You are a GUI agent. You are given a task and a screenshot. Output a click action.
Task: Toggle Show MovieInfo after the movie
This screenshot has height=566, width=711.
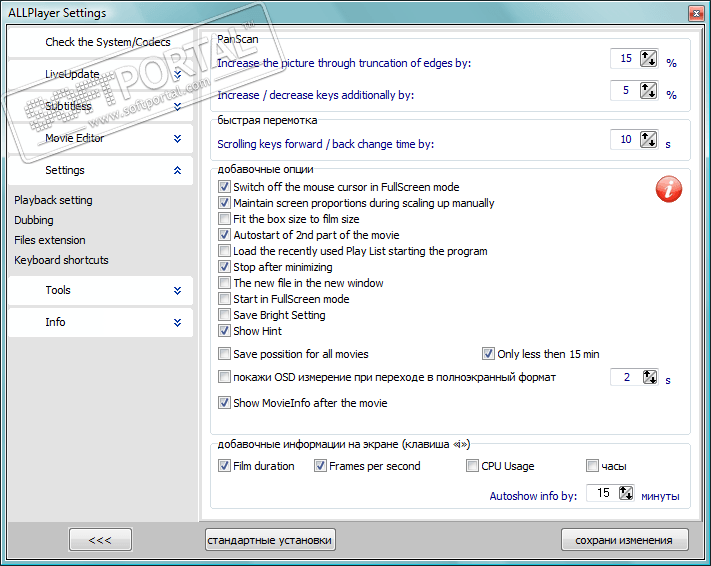pyautogui.click(x=224, y=402)
